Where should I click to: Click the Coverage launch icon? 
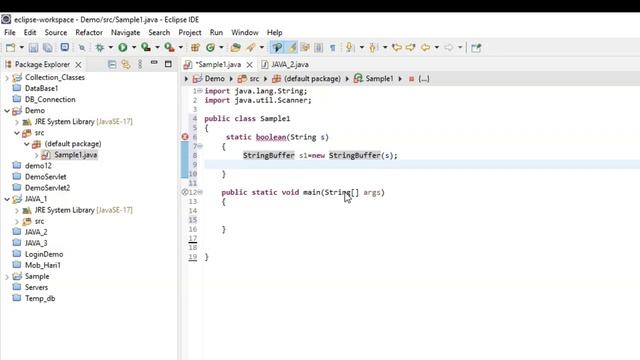pos(146,48)
